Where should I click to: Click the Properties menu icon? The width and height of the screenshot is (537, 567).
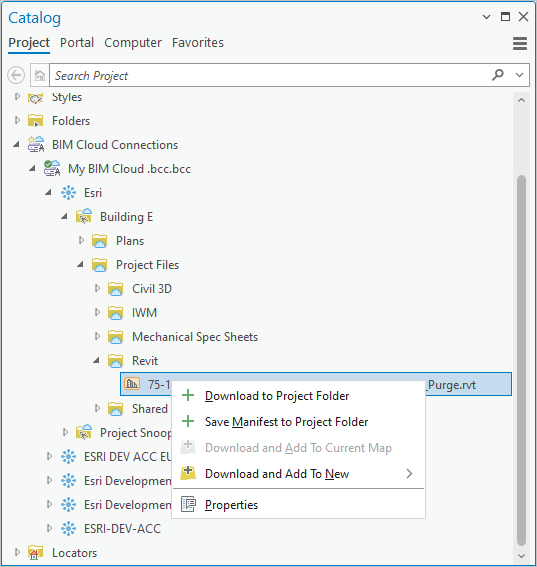[188, 504]
